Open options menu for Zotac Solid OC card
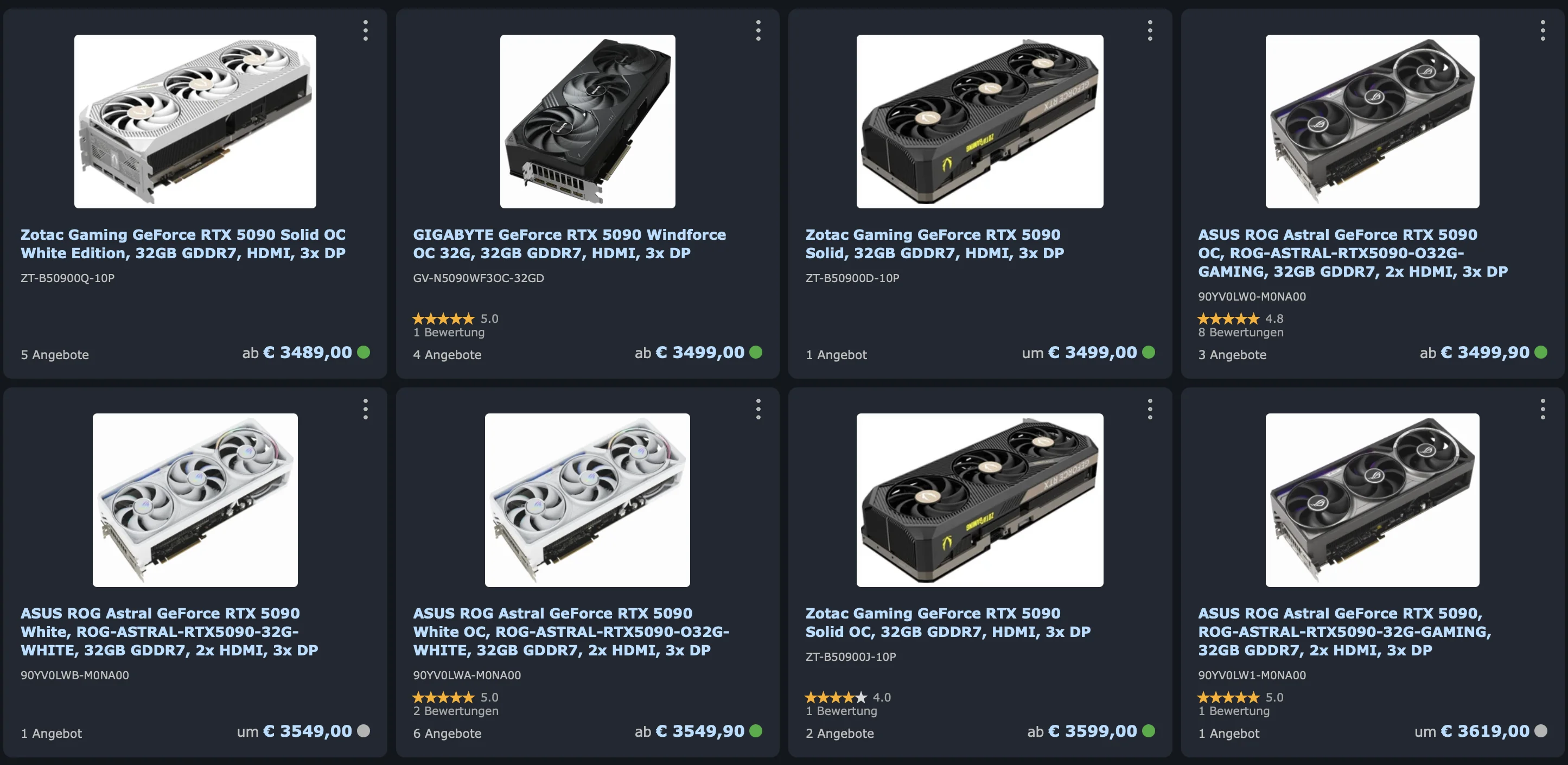 (1150, 409)
